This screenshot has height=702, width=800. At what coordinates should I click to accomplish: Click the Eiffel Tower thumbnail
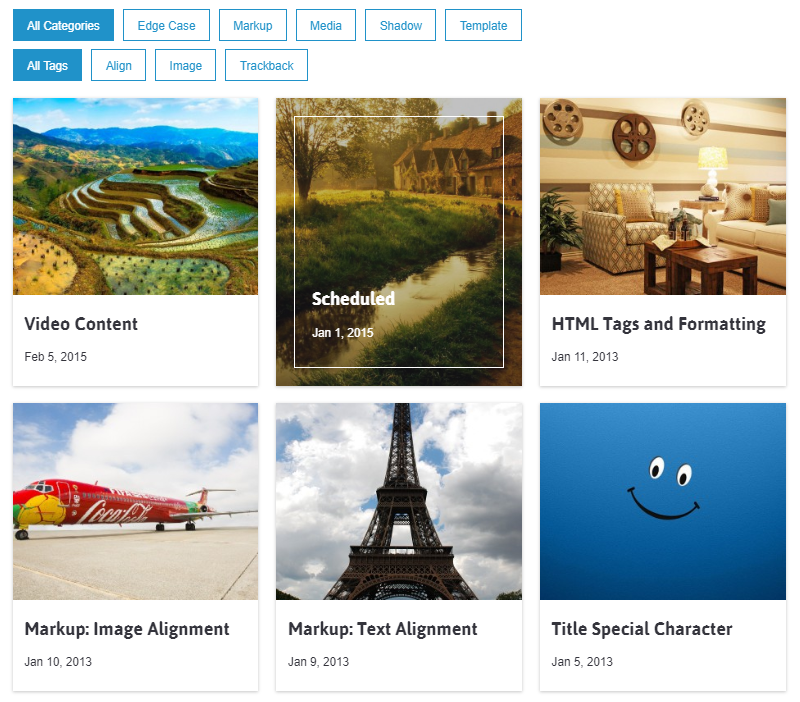399,502
